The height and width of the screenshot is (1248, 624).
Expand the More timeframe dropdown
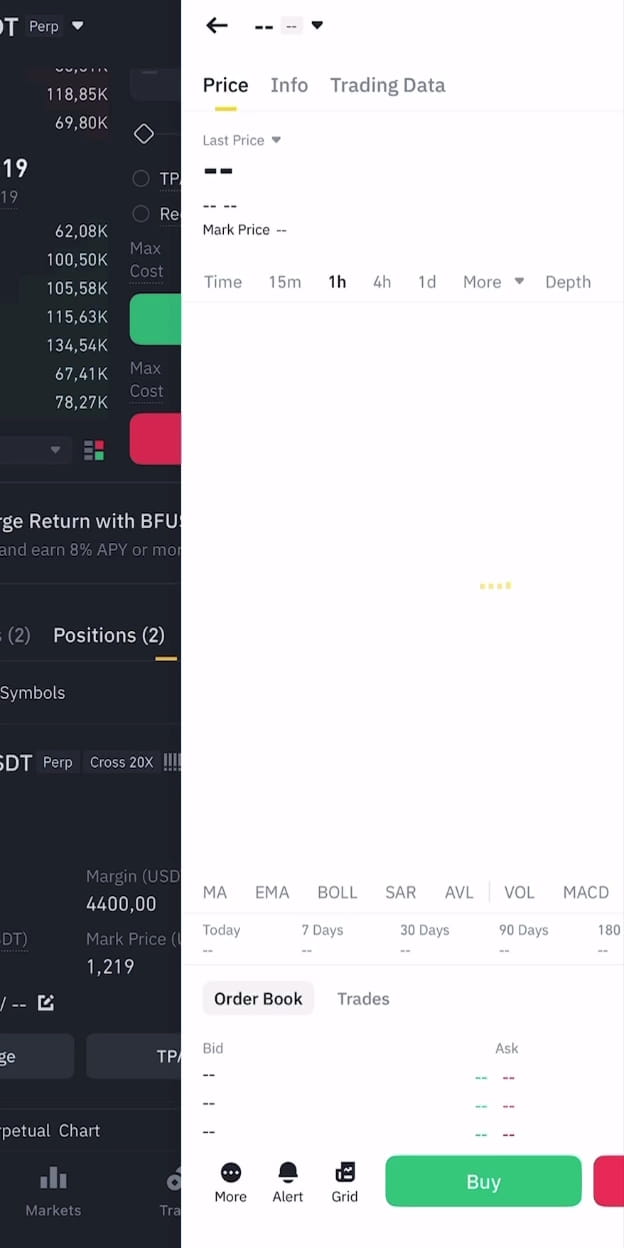tap(492, 282)
